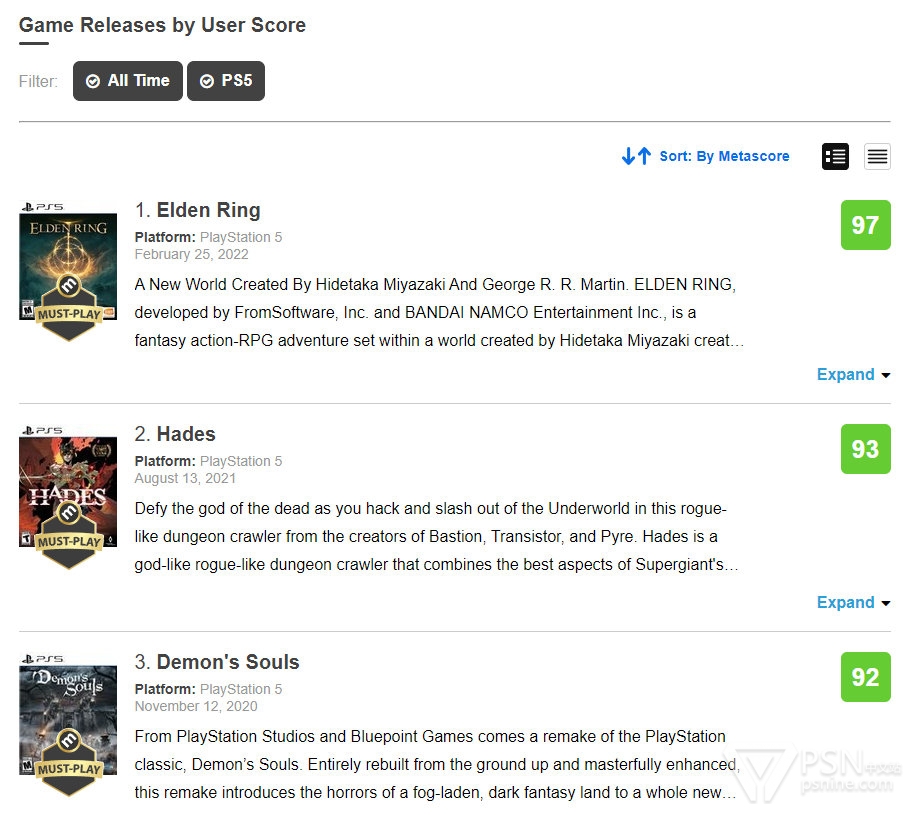Select the Demon's Souls cover thumbnail
The height and width of the screenshot is (815, 914).
point(68,715)
